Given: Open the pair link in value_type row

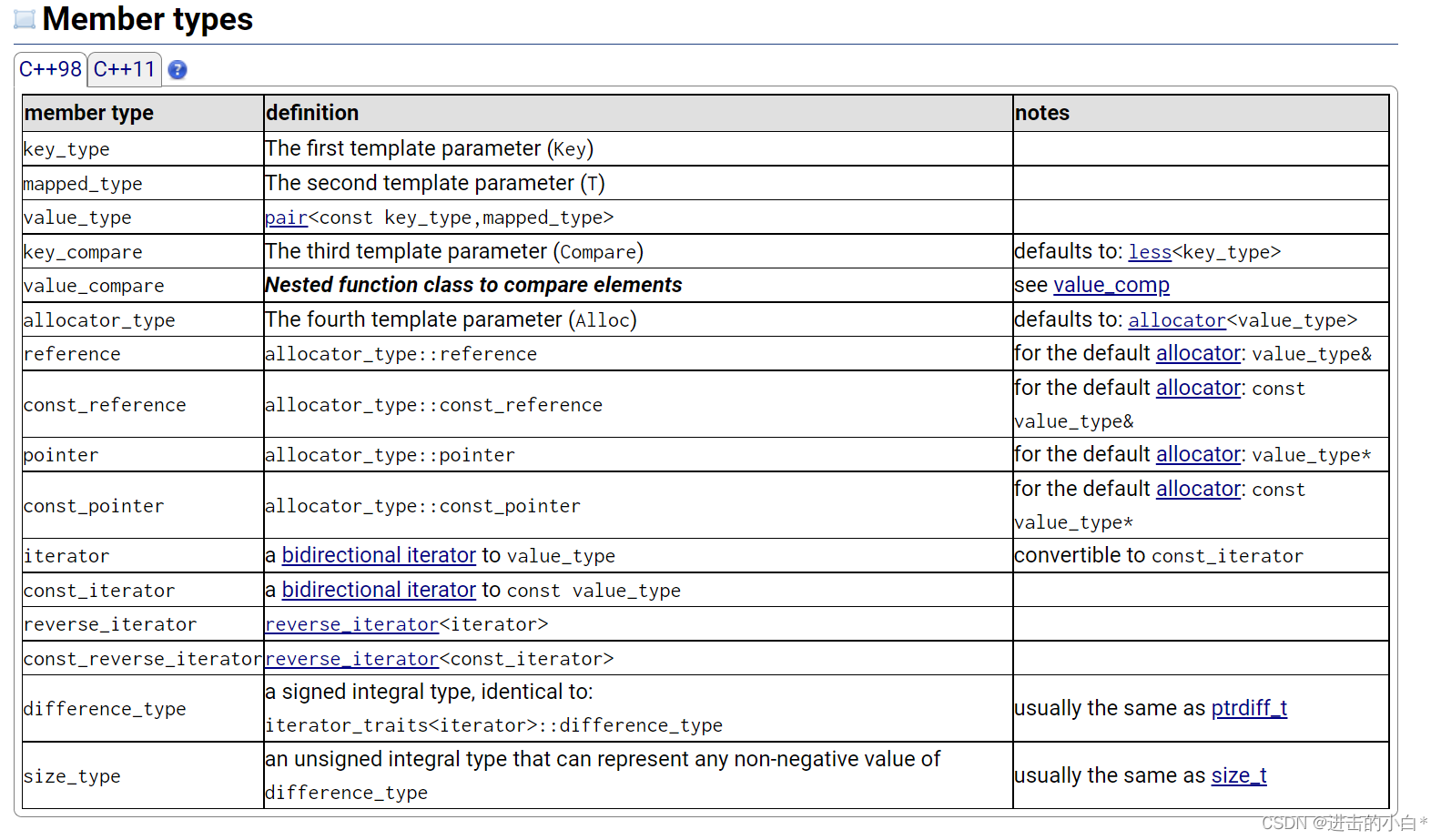Looking at the screenshot, I should pos(286,218).
